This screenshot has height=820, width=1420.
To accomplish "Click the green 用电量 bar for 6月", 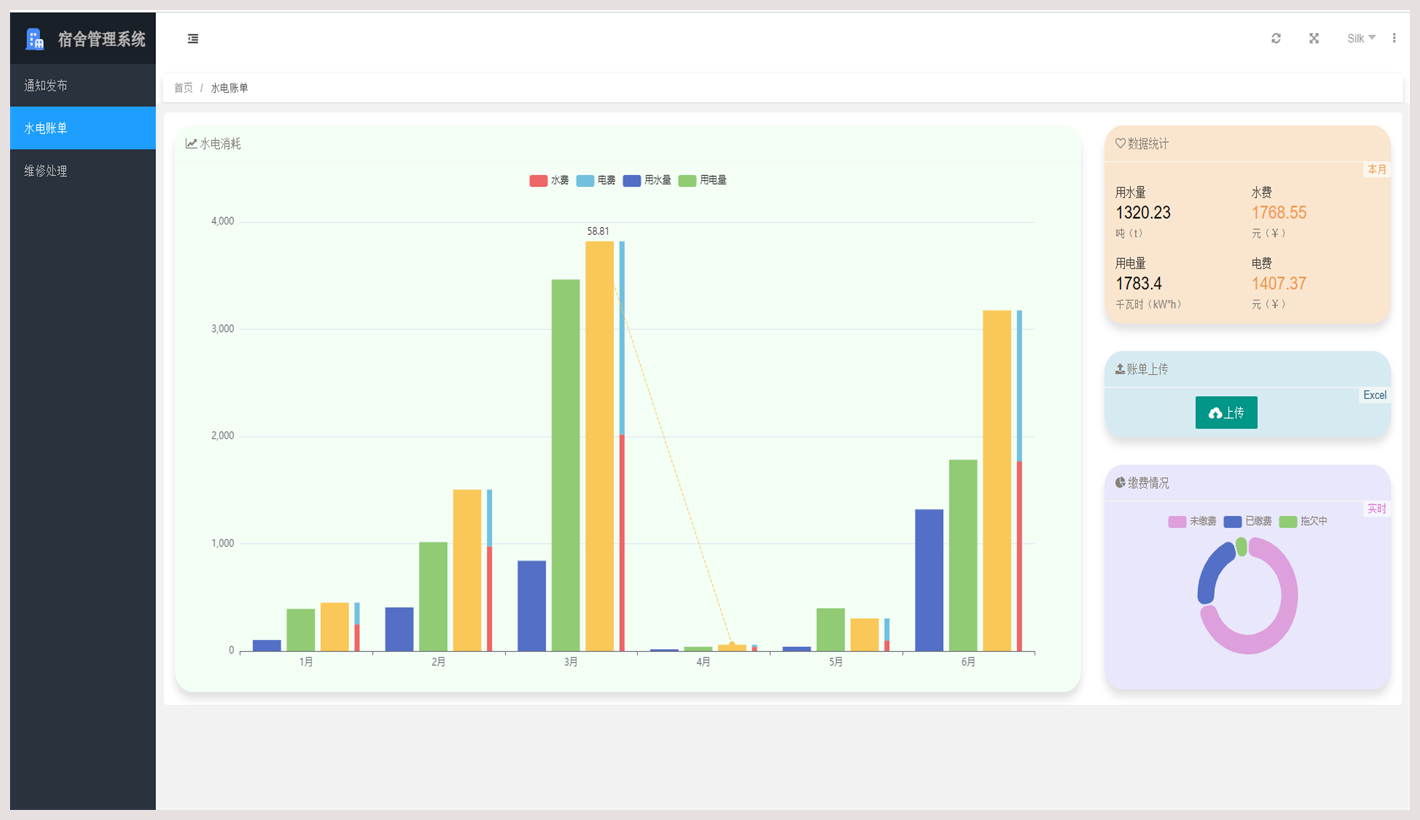I will tap(963, 555).
